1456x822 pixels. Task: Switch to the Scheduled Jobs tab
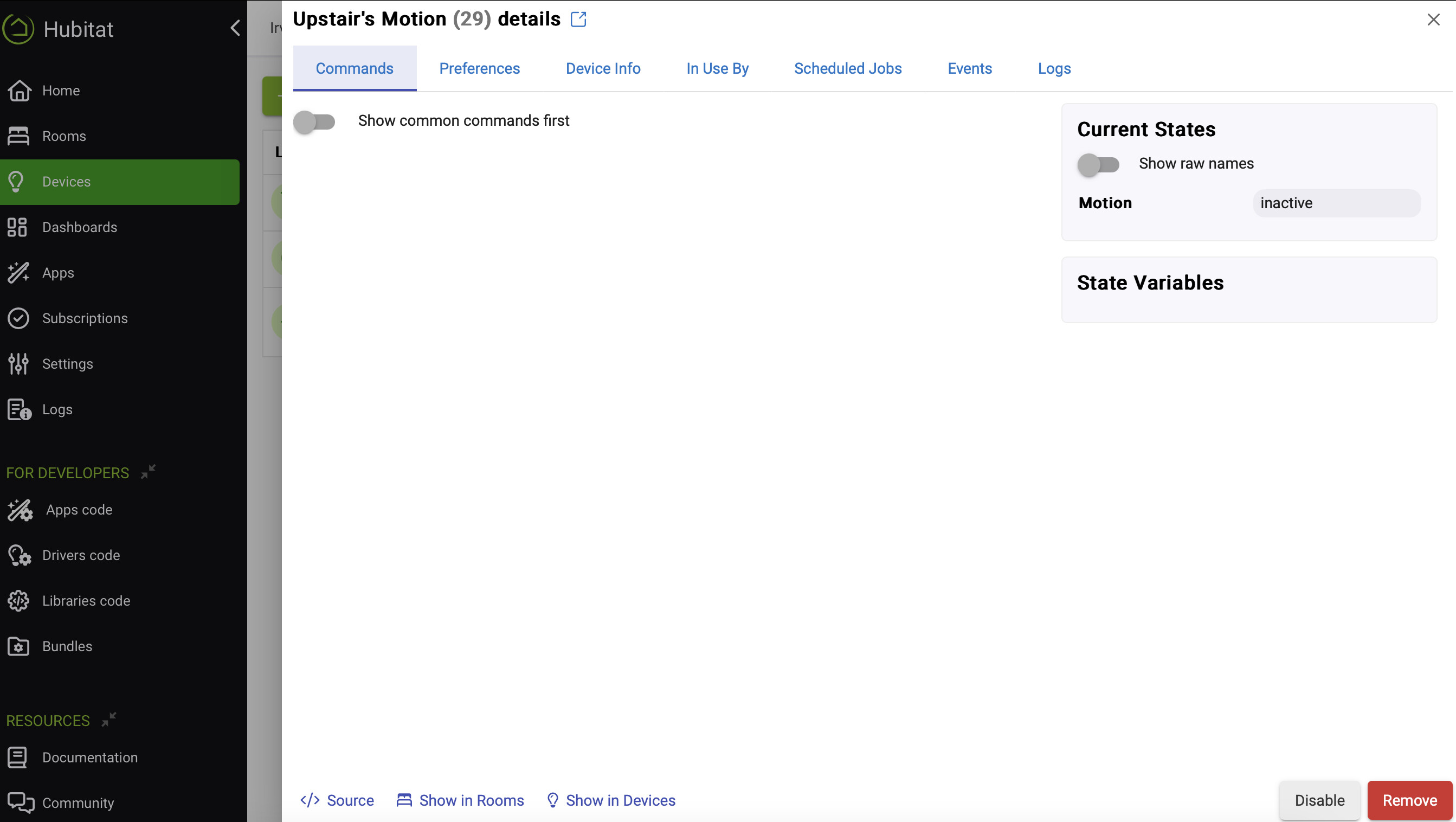pos(848,68)
